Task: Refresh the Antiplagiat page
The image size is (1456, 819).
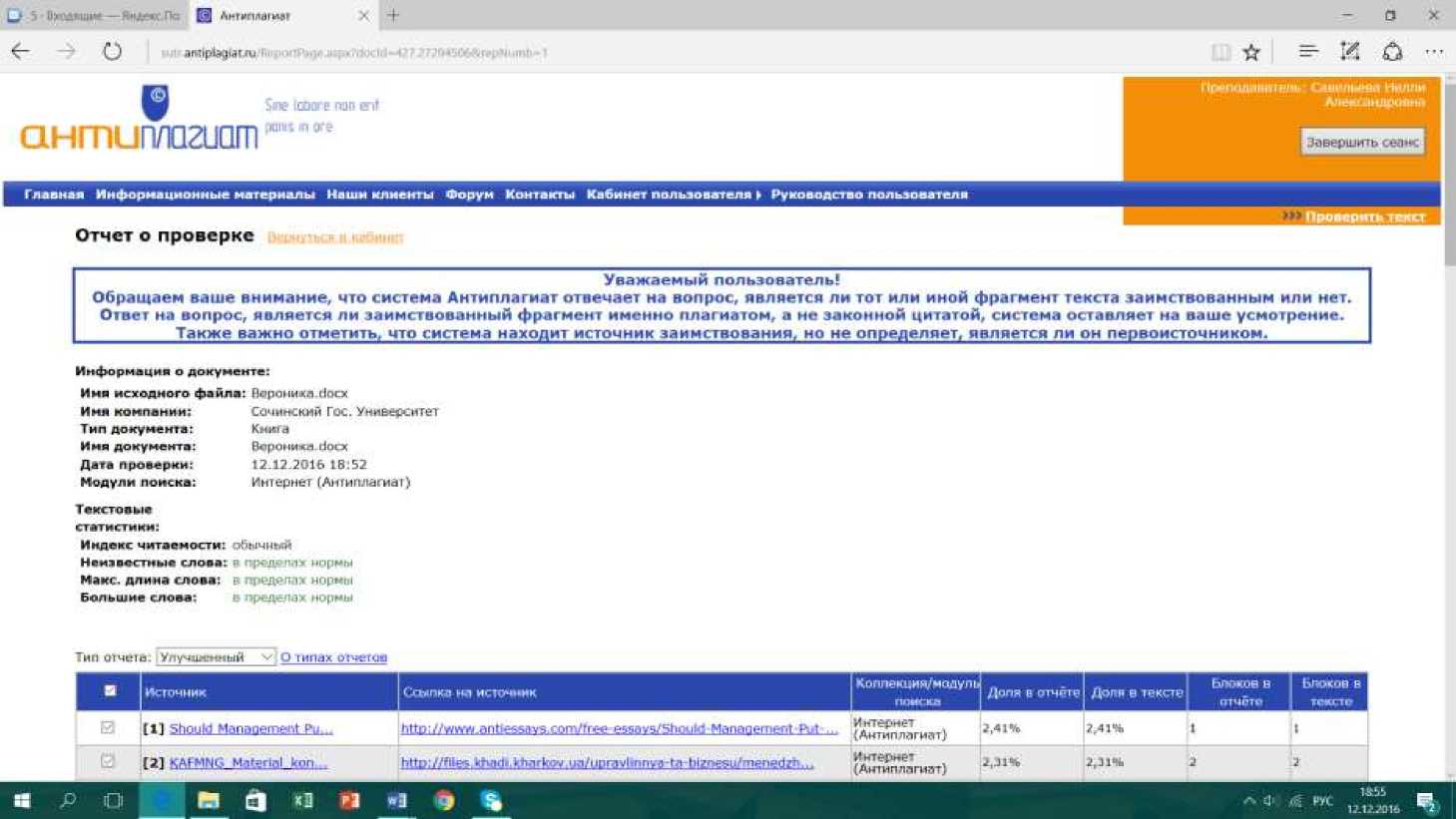Action: 112,52
